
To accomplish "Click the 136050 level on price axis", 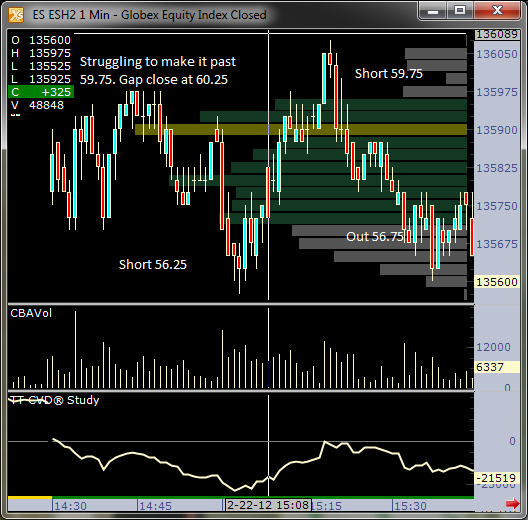I will tap(497, 54).
